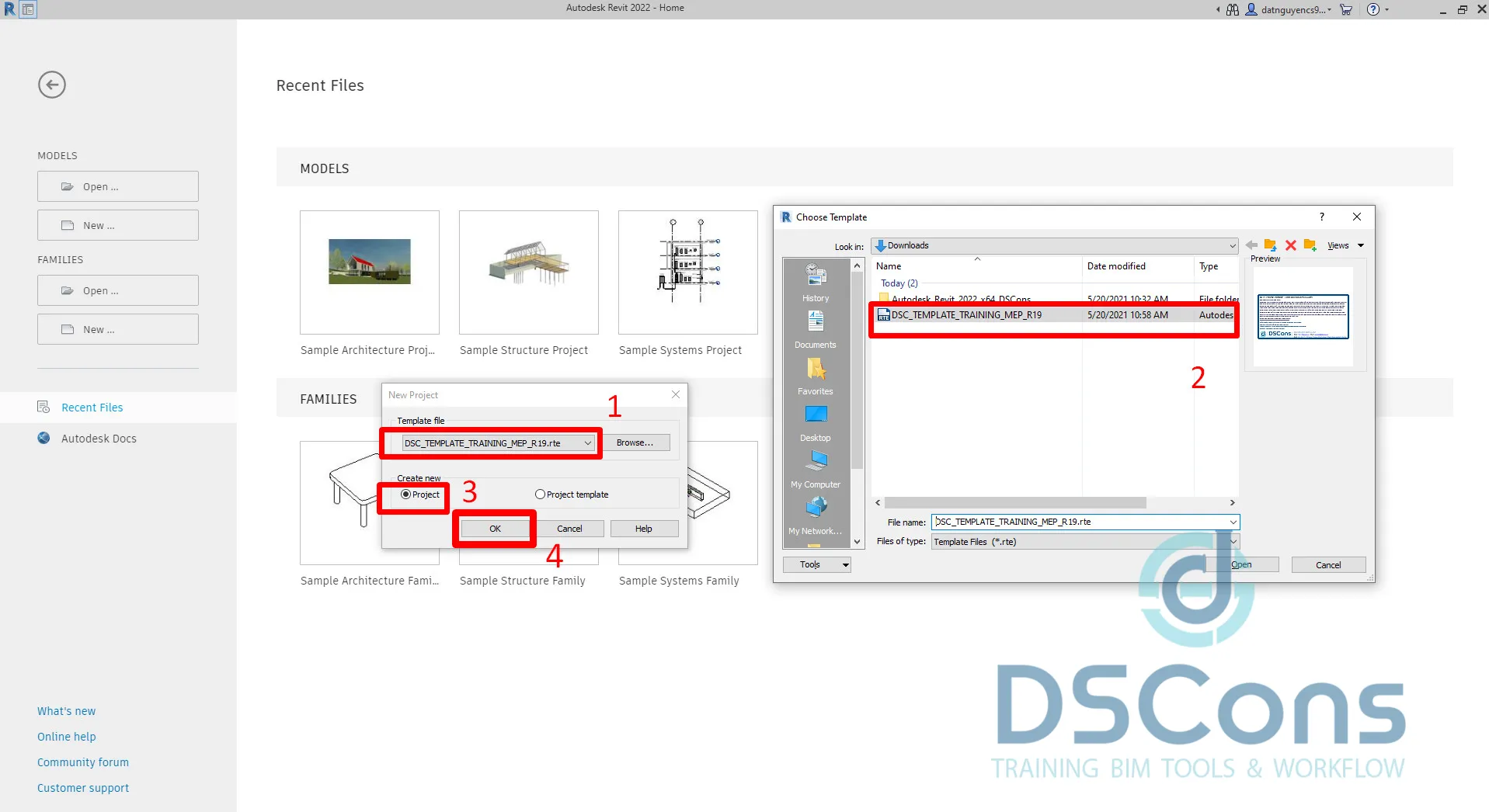Viewport: 1489px width, 812px height.
Task: Click the back arrow circle icon
Action: [x=52, y=85]
